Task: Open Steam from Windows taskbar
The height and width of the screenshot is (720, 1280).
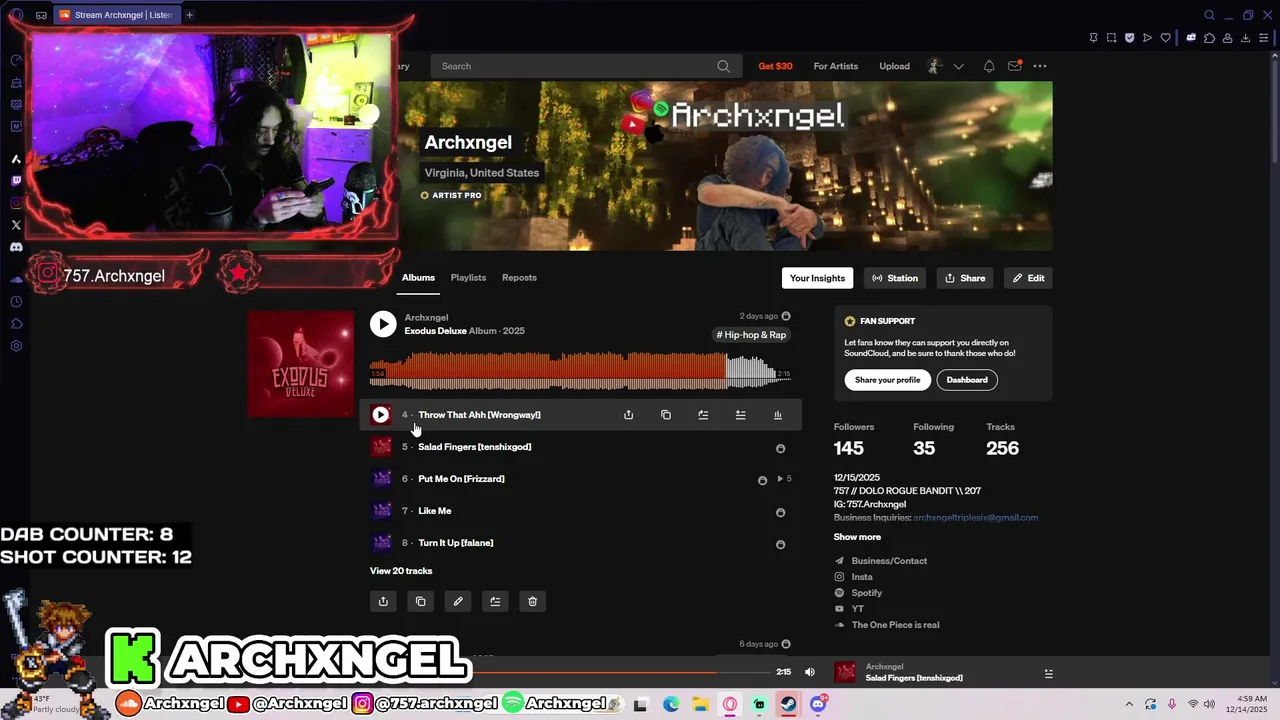Action: click(x=788, y=704)
